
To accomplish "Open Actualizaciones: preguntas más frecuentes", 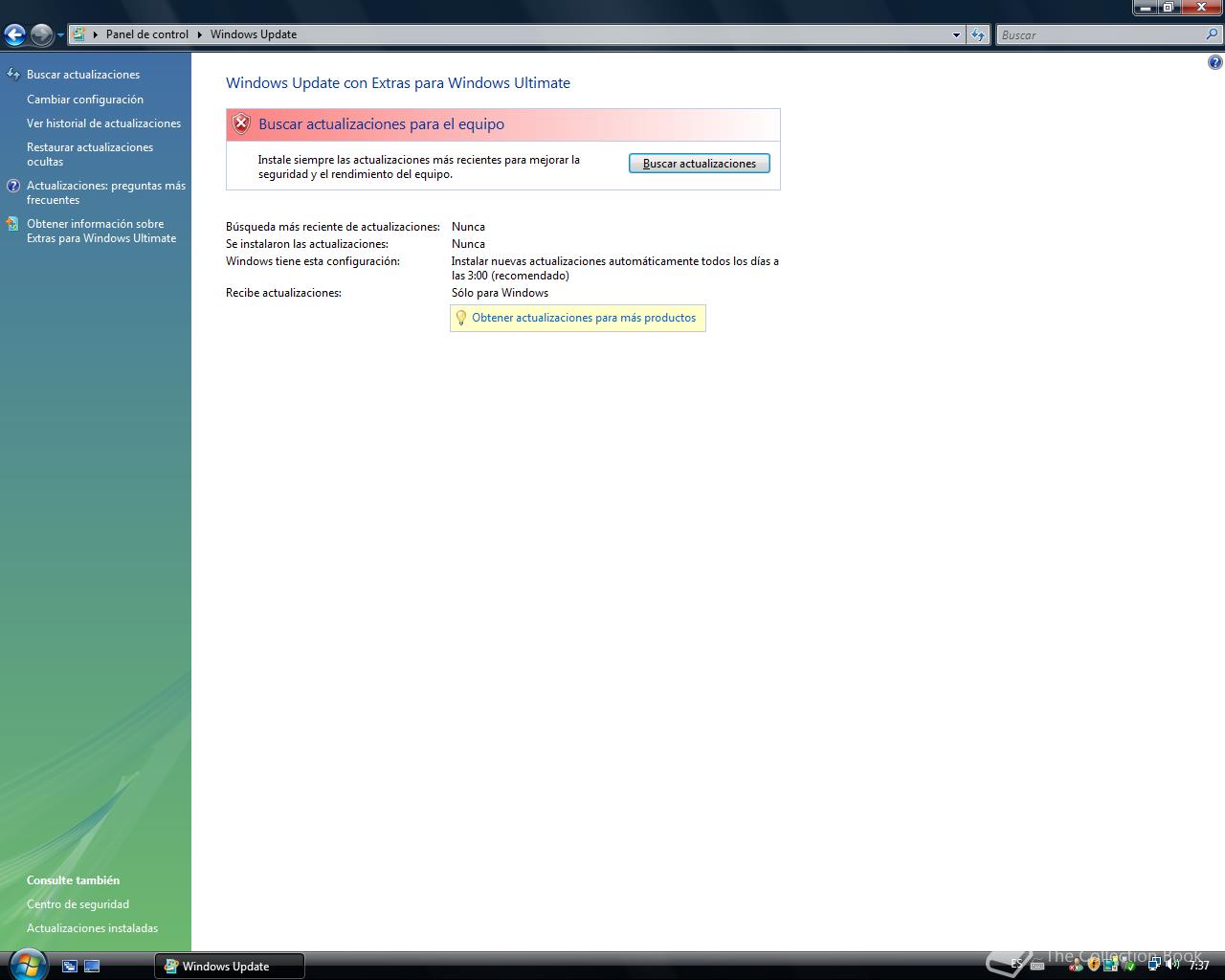I will (x=106, y=192).
